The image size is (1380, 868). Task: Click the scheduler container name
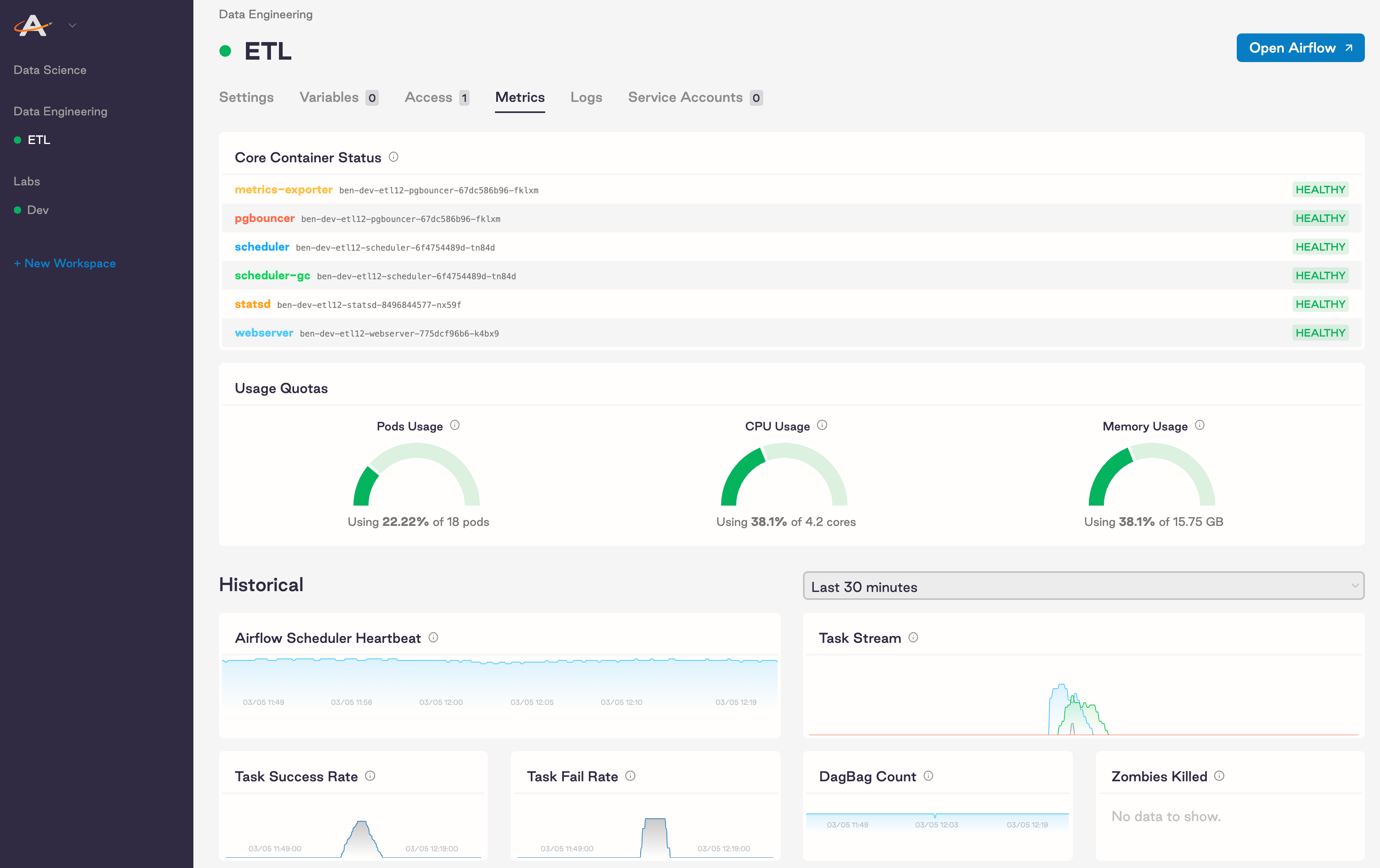pyautogui.click(x=262, y=247)
